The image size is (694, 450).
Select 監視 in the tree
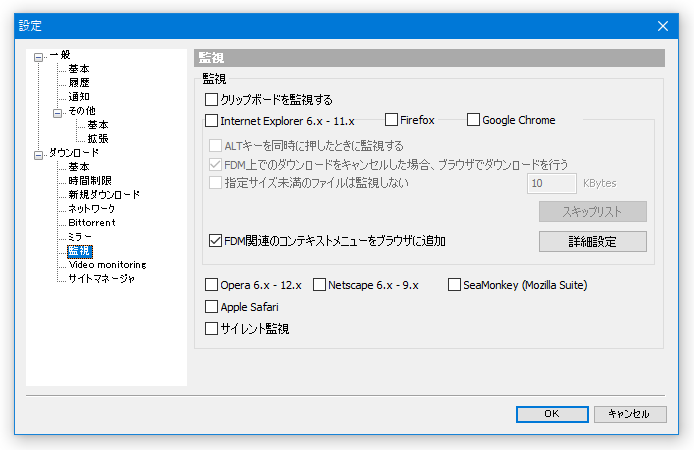coord(80,251)
